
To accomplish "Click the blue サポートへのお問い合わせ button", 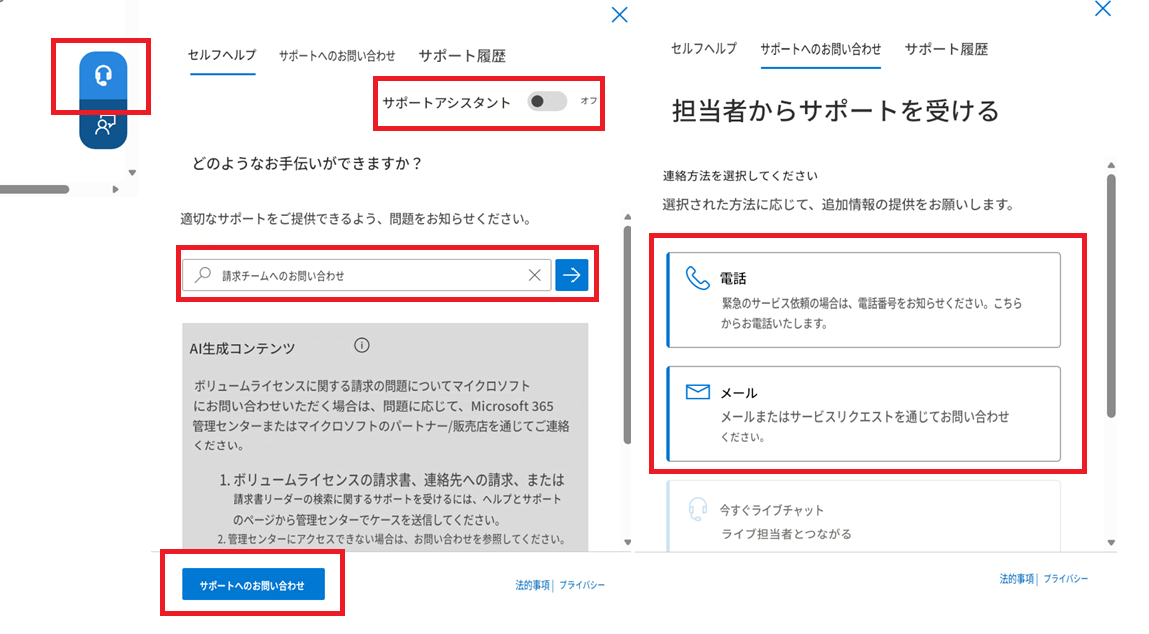I will point(253,584).
